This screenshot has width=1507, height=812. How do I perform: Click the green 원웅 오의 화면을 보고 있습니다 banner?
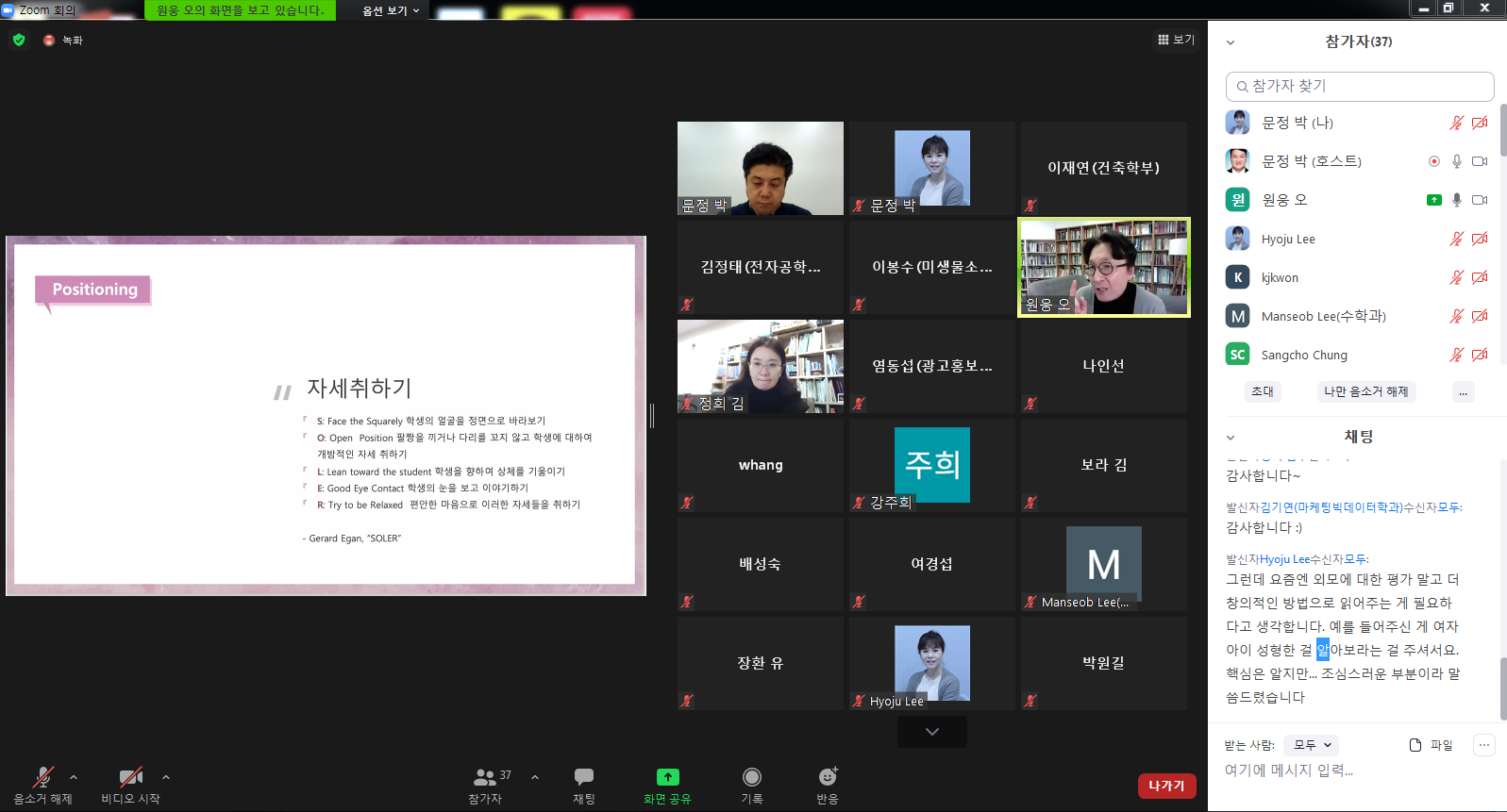tap(241, 10)
